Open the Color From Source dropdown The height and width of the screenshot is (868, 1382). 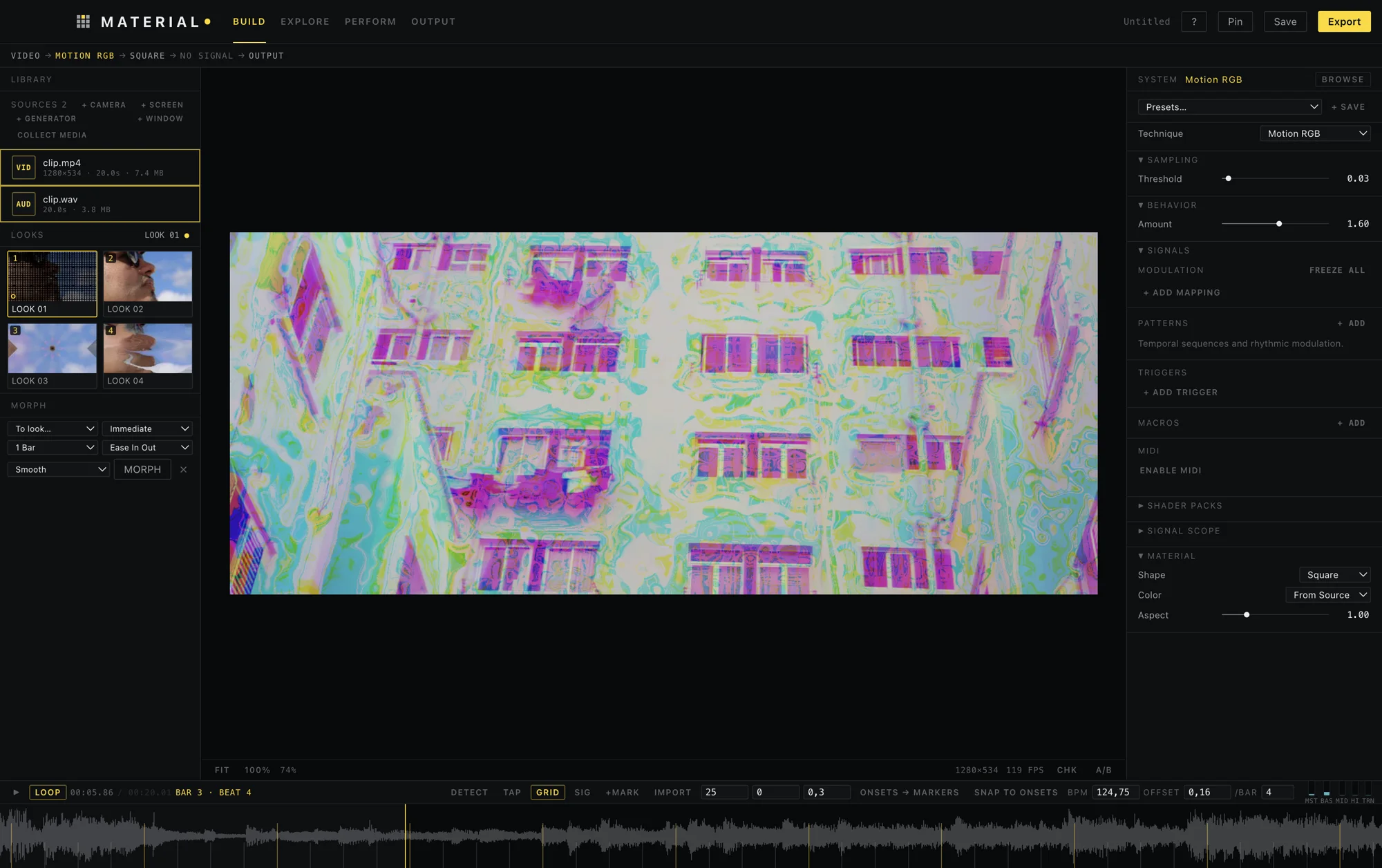tap(1327, 595)
